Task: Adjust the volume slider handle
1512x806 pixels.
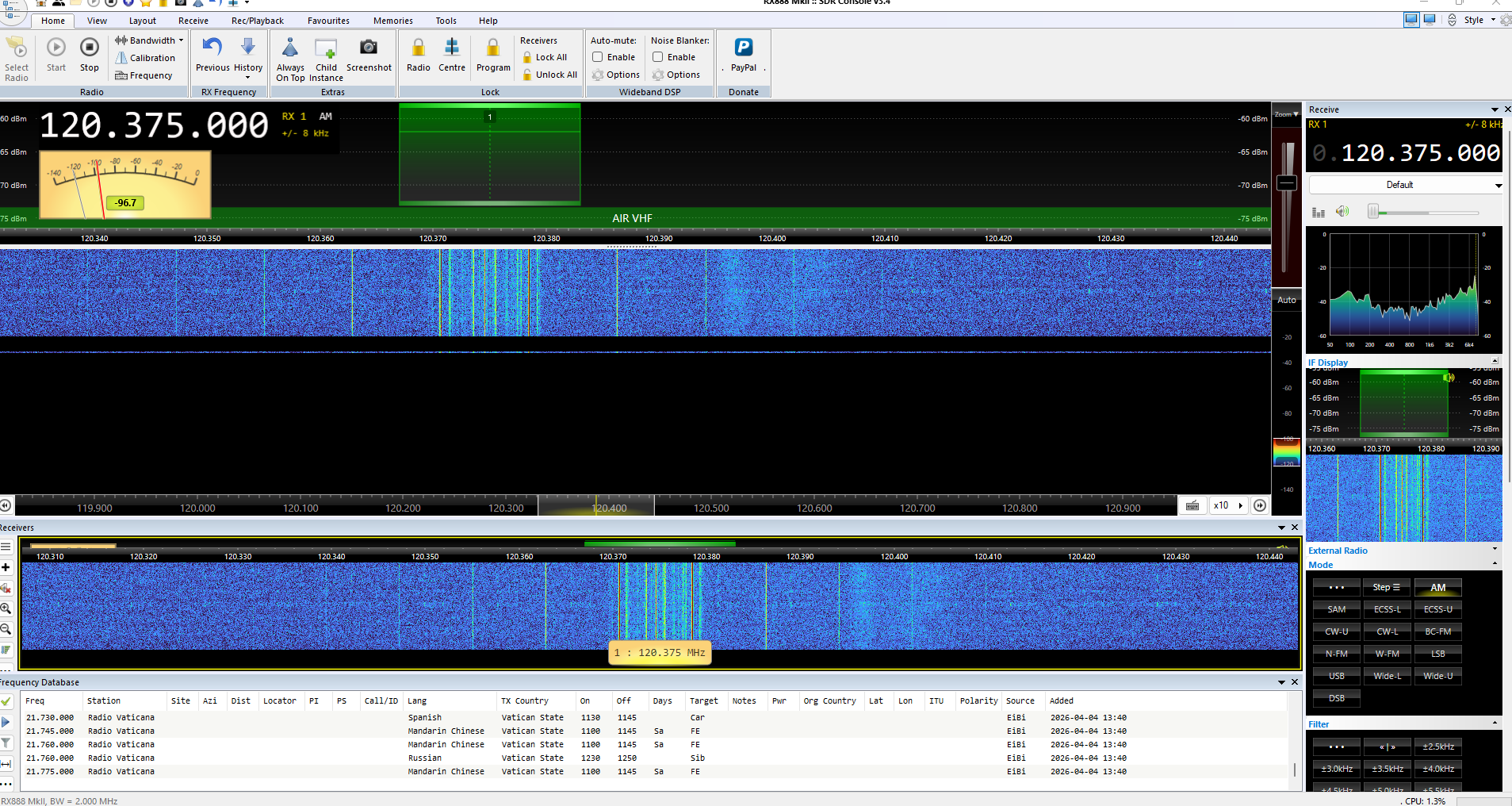Action: [1373, 212]
